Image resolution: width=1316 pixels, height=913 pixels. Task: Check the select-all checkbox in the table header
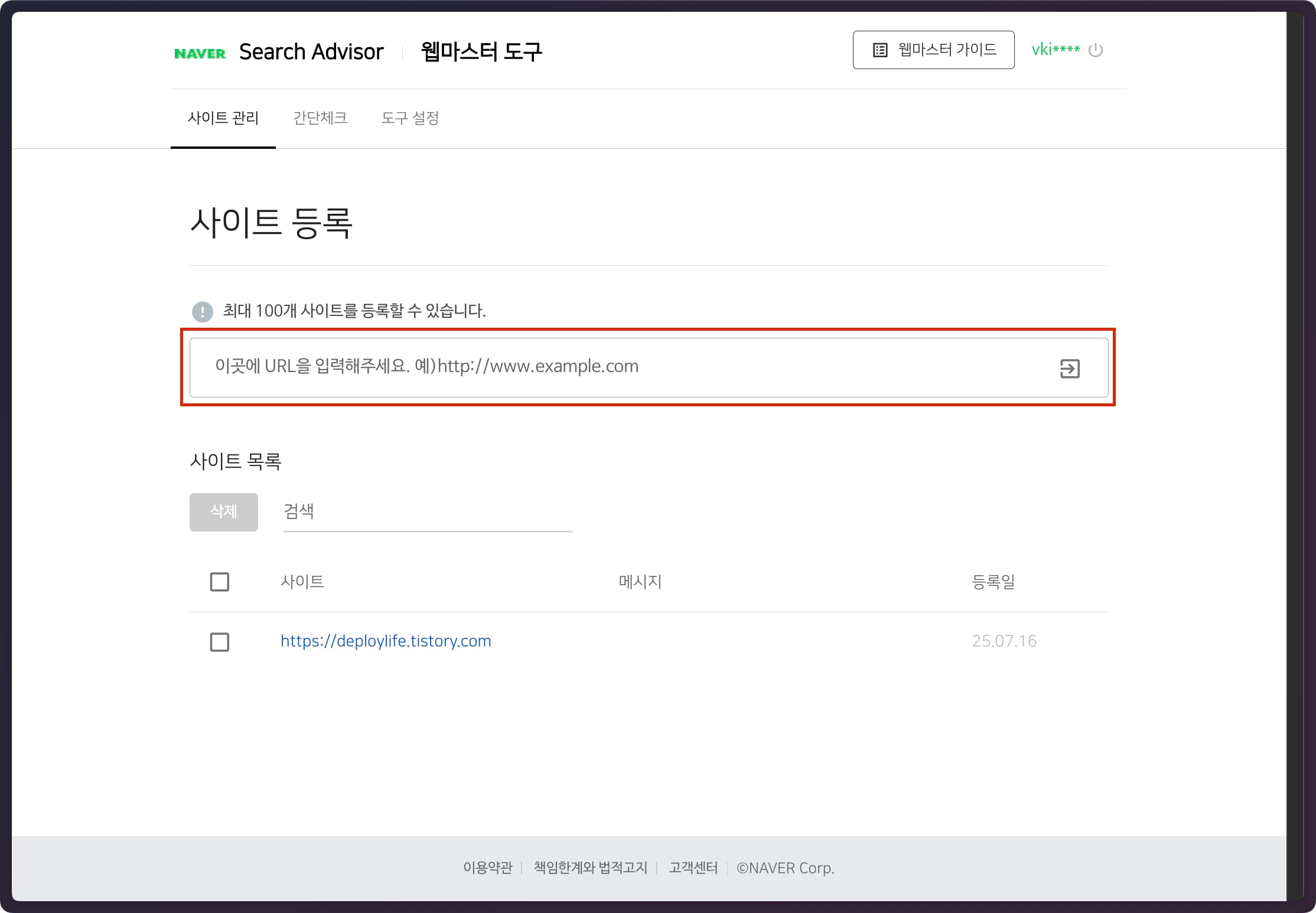tap(219, 582)
